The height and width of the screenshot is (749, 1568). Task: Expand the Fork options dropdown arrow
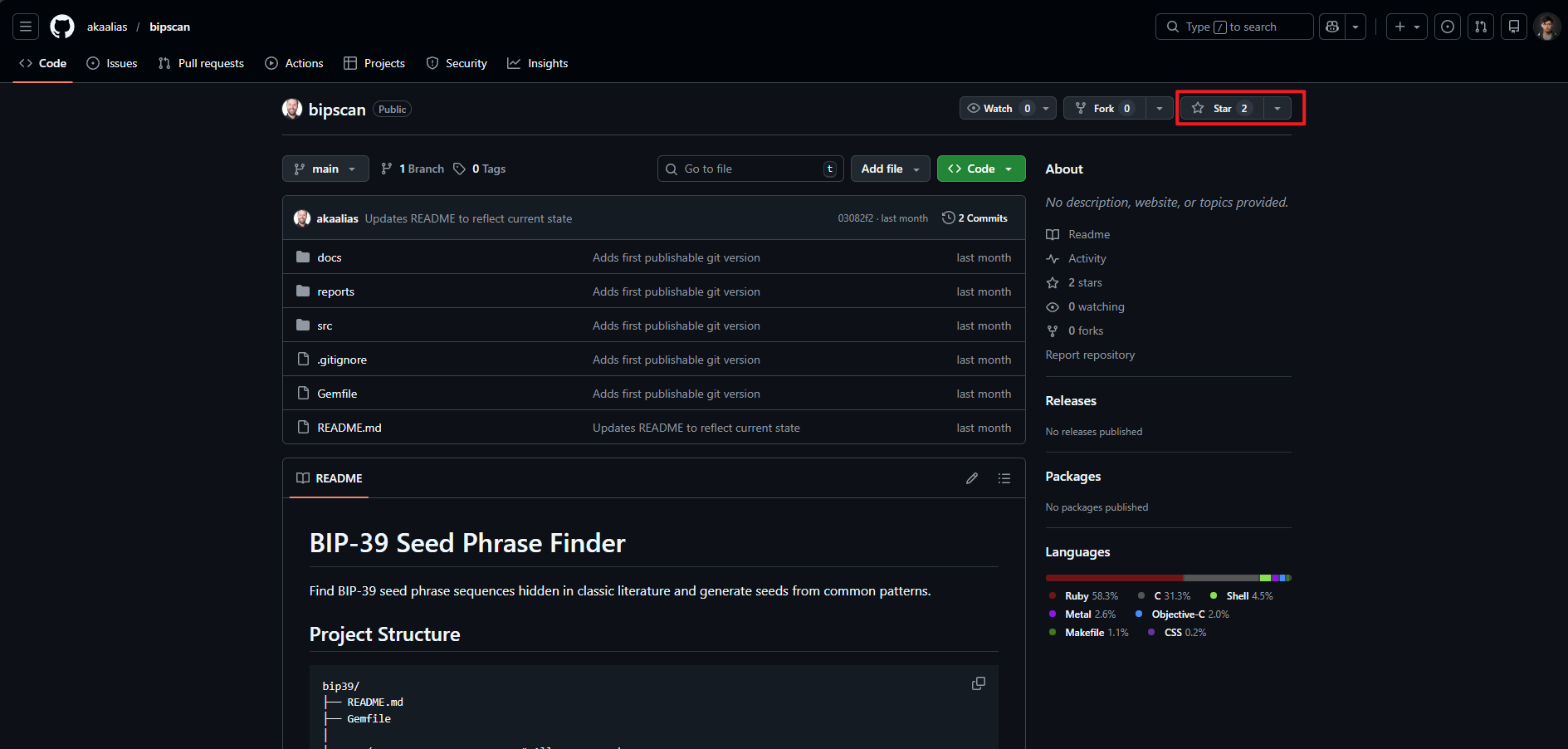(1160, 108)
